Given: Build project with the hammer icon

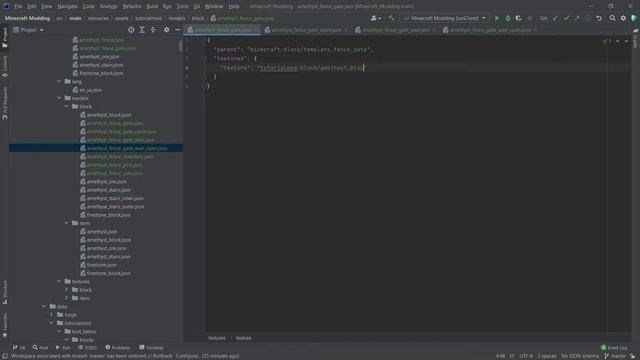Looking at the screenshot, I should 391,18.
